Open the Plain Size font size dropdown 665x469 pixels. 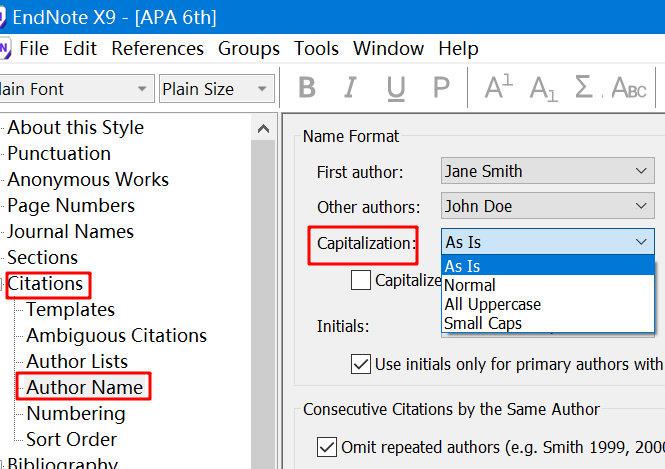[217, 89]
